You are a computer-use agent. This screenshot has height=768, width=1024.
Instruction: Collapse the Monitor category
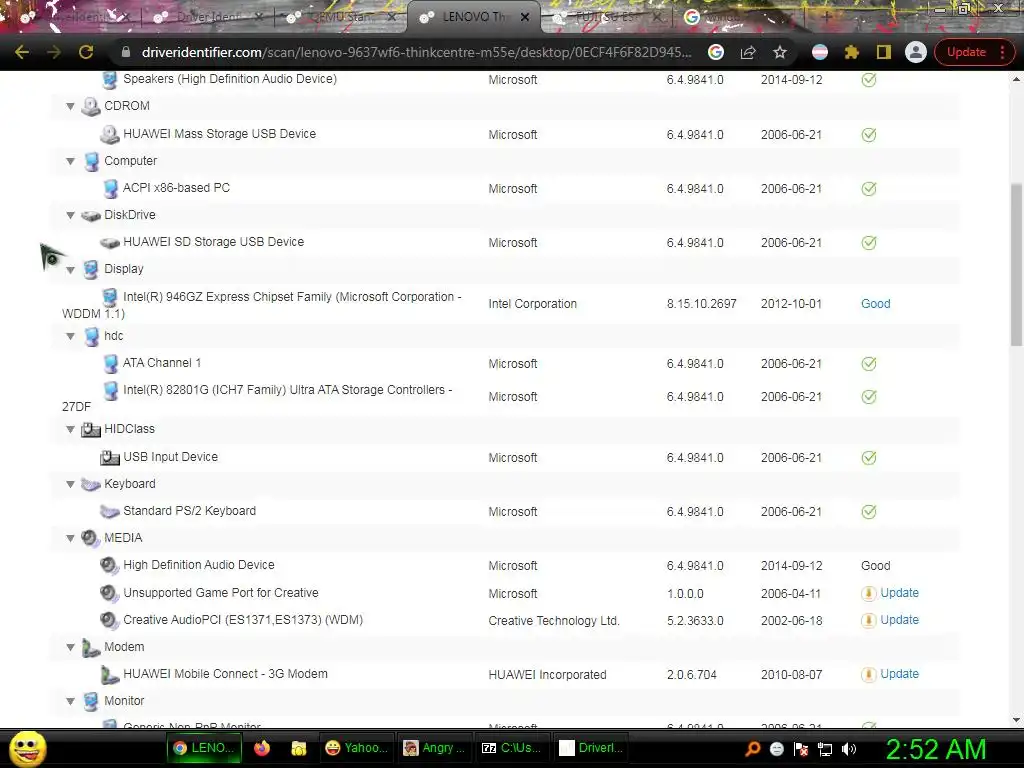coord(70,701)
